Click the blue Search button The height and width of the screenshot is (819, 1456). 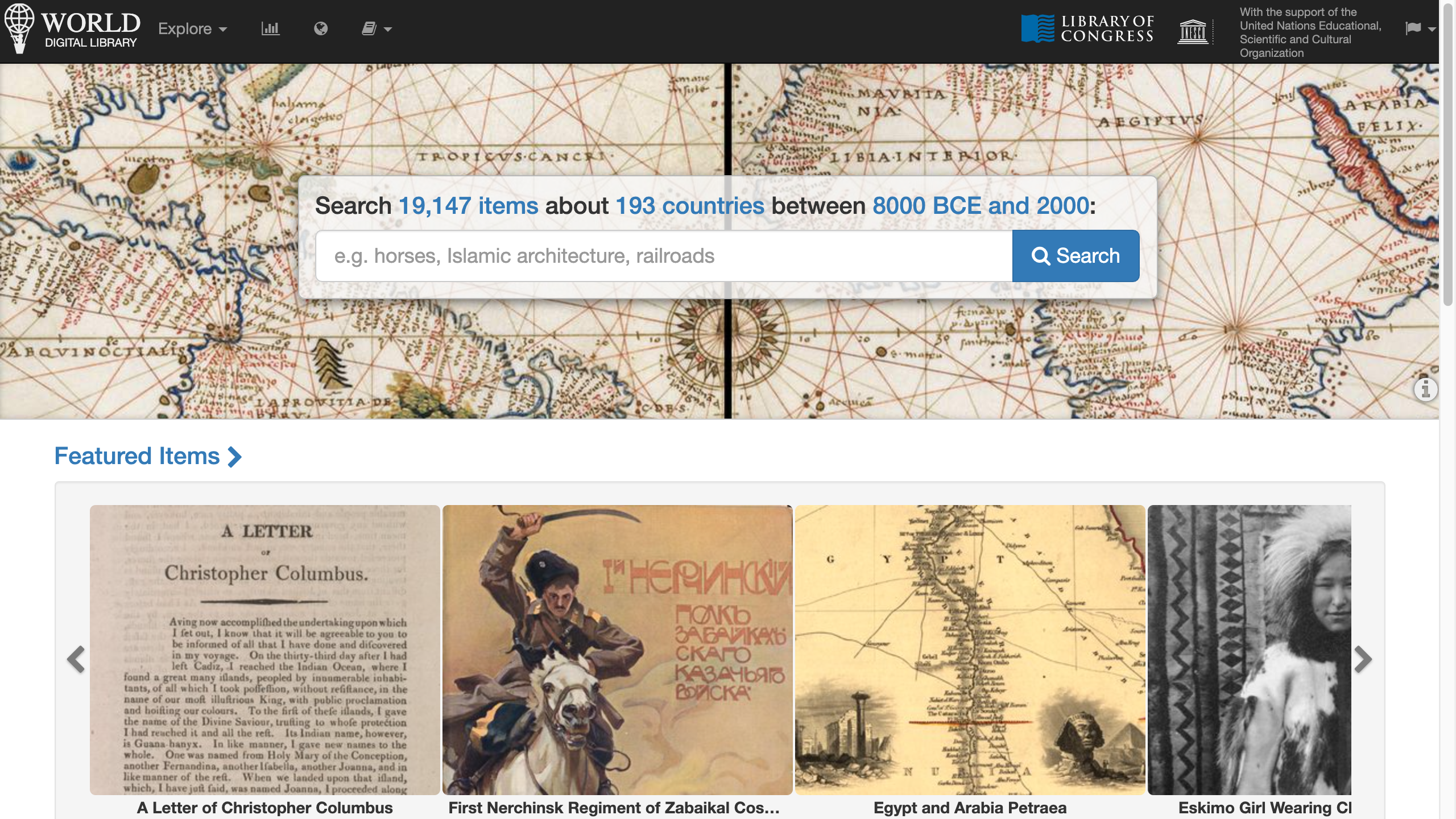[1076, 256]
